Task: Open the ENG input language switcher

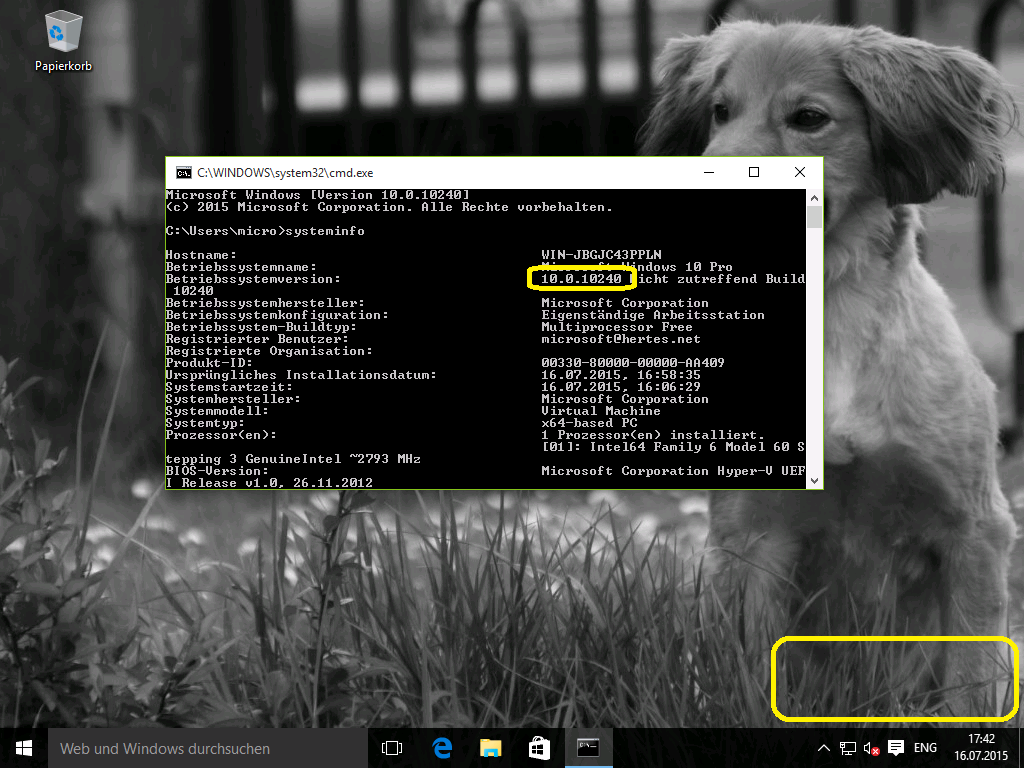Action: [x=926, y=748]
